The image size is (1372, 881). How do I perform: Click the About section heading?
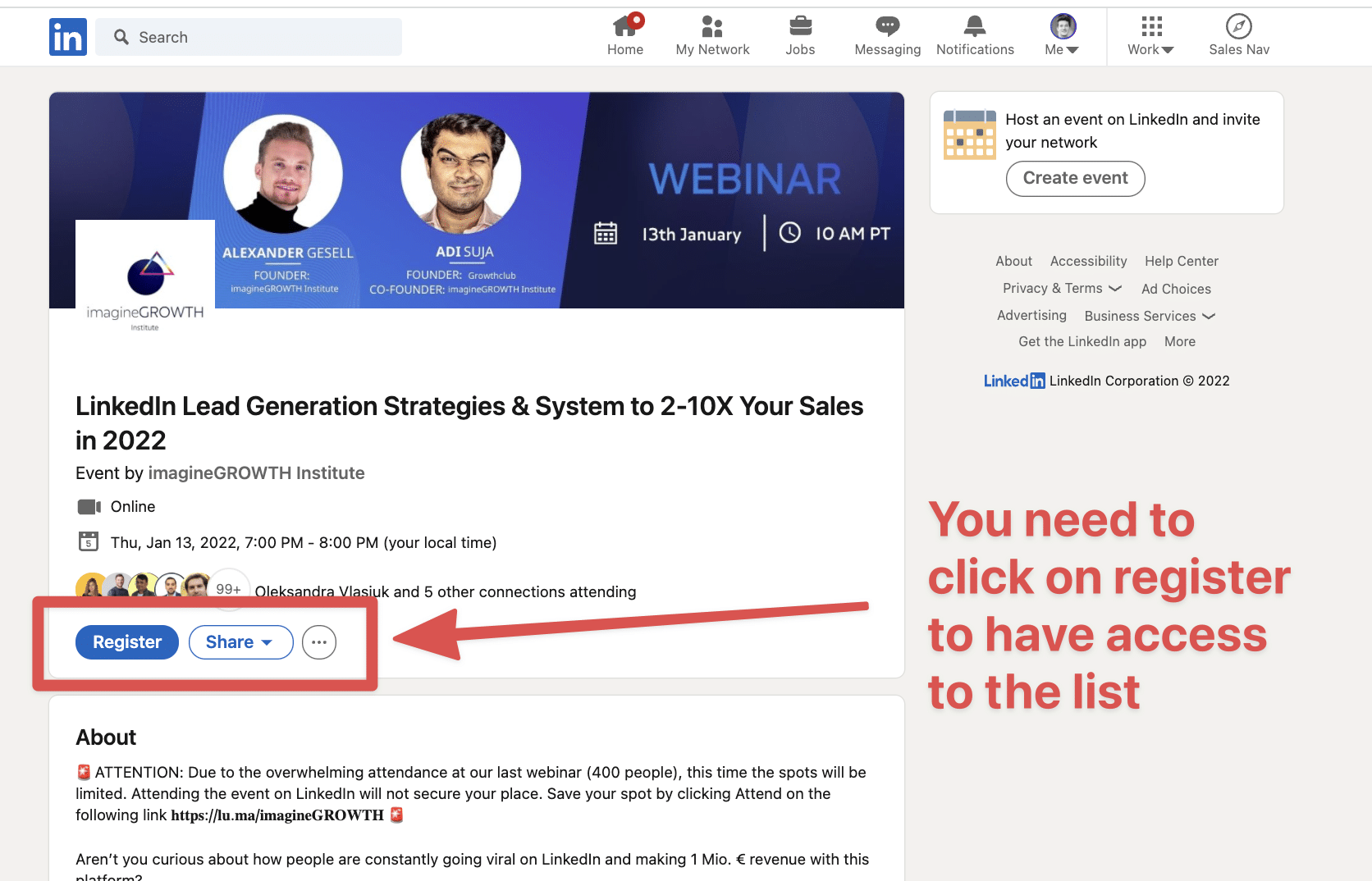[x=106, y=737]
